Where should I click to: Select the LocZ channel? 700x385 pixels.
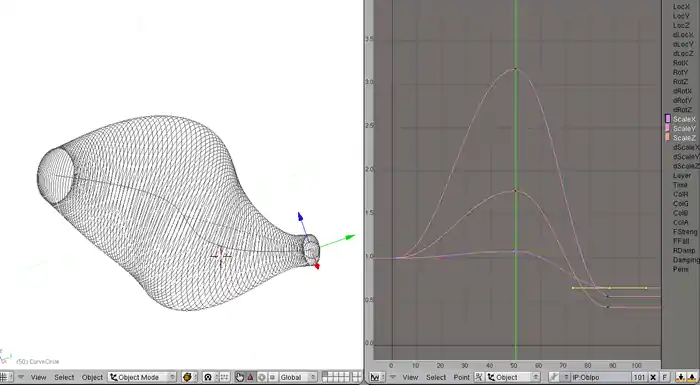click(681, 25)
